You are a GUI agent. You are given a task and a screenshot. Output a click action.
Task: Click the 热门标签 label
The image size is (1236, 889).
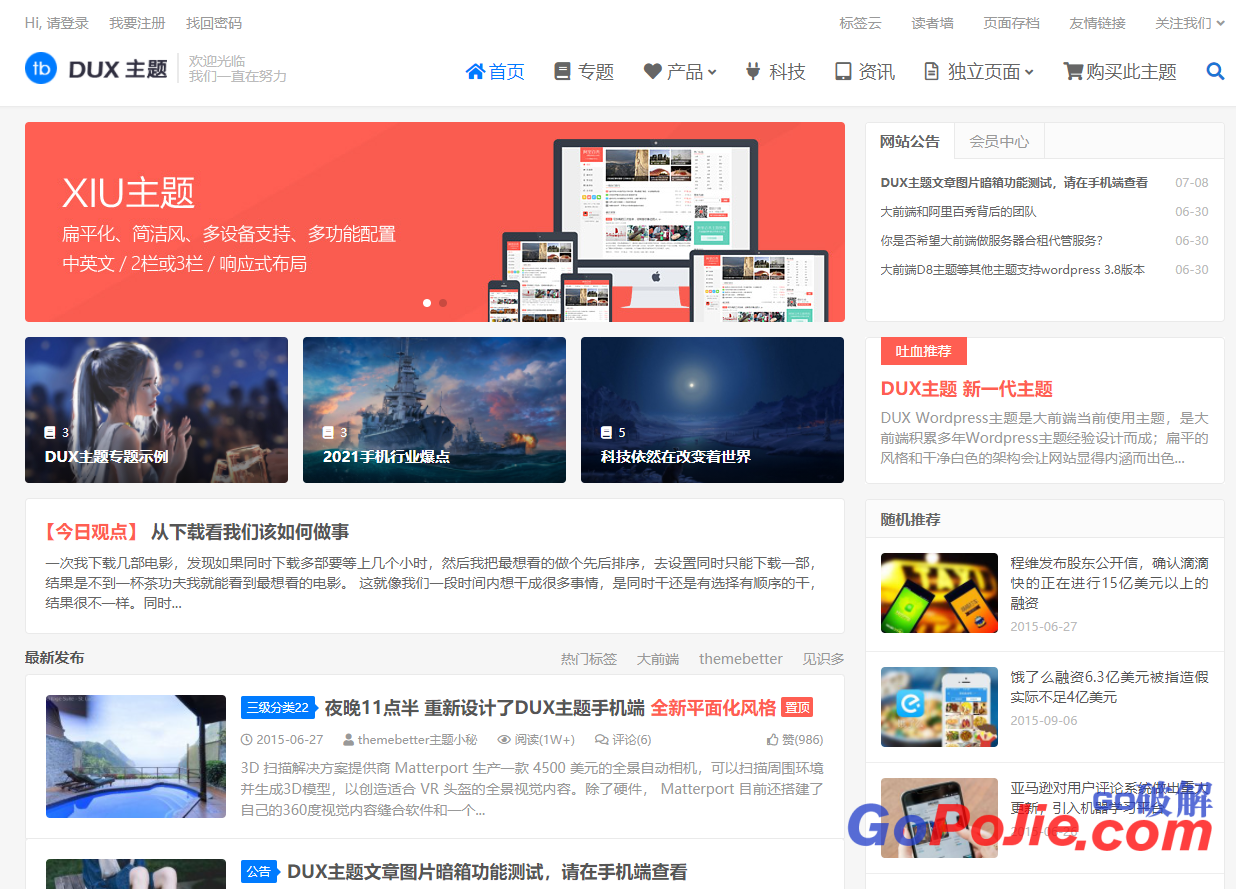pos(589,659)
